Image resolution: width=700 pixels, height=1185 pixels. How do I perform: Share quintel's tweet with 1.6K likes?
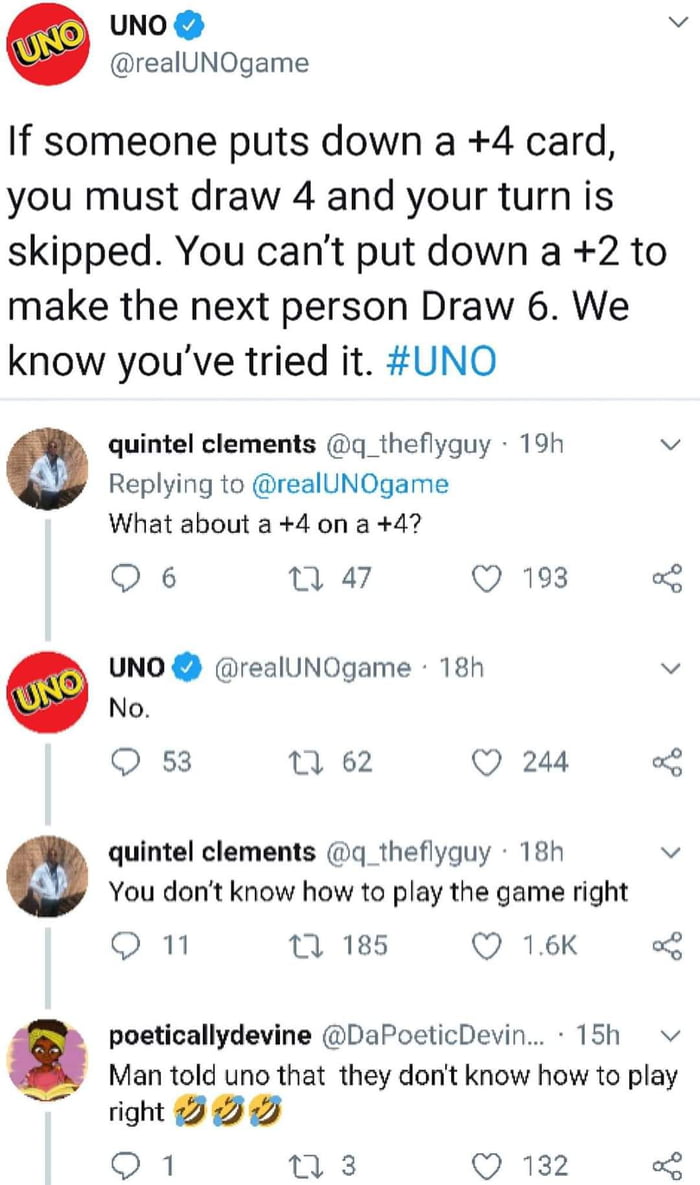pyautogui.click(x=666, y=945)
